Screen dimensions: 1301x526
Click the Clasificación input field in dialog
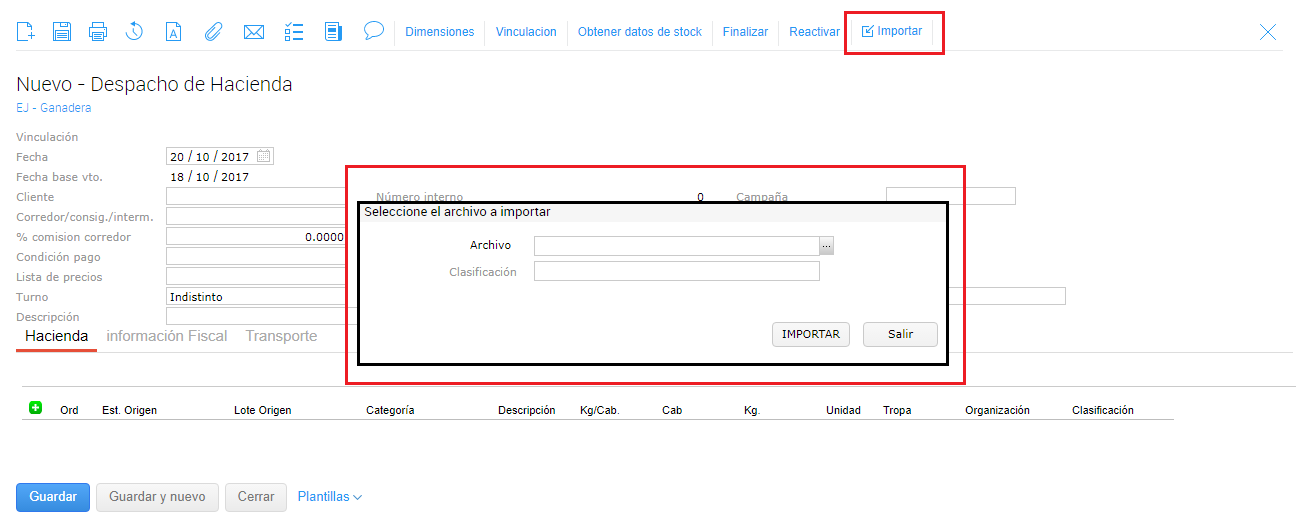tap(676, 271)
